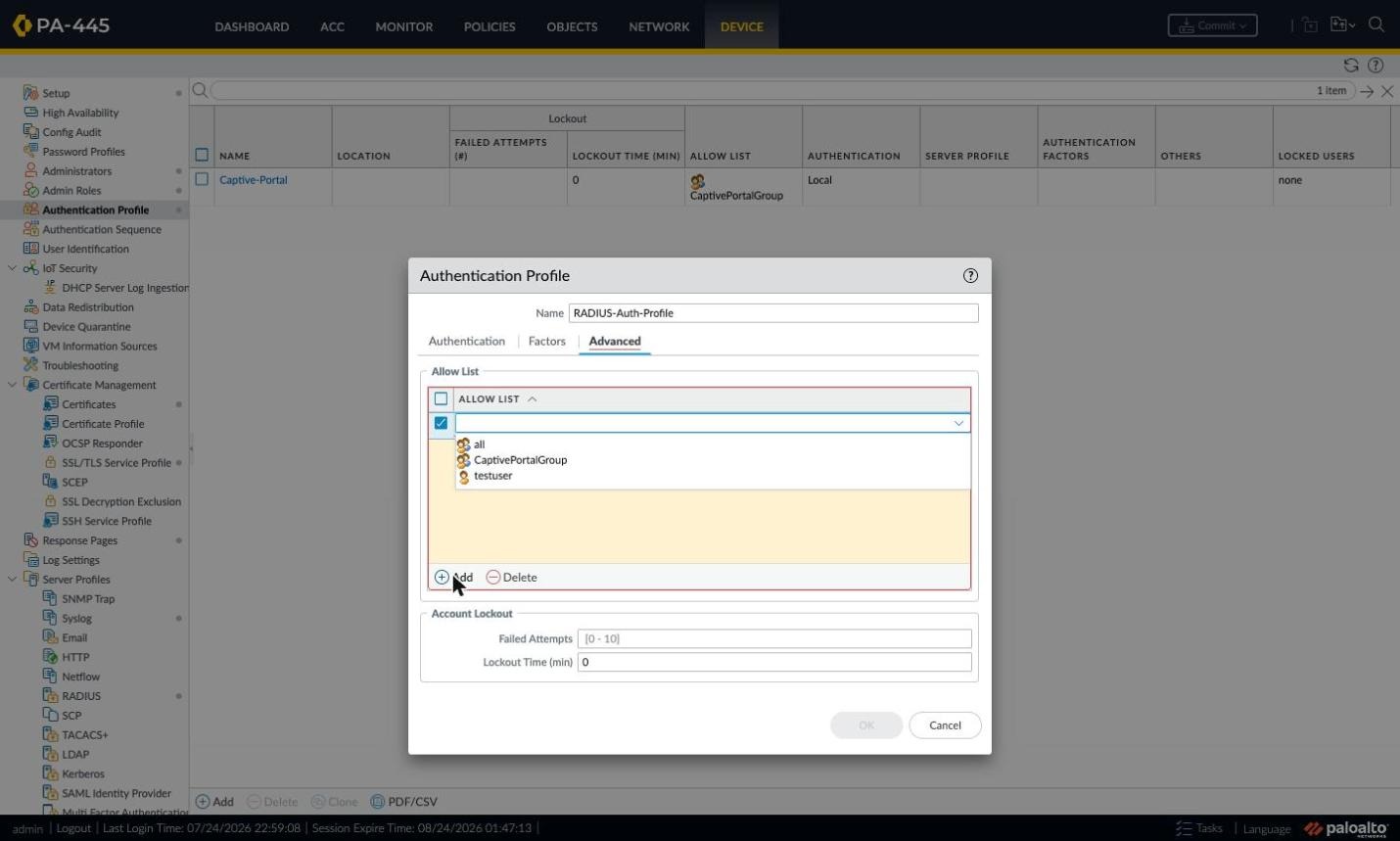Click the global search magnifier icon
This screenshot has width=1400, height=841.
[1377, 25]
